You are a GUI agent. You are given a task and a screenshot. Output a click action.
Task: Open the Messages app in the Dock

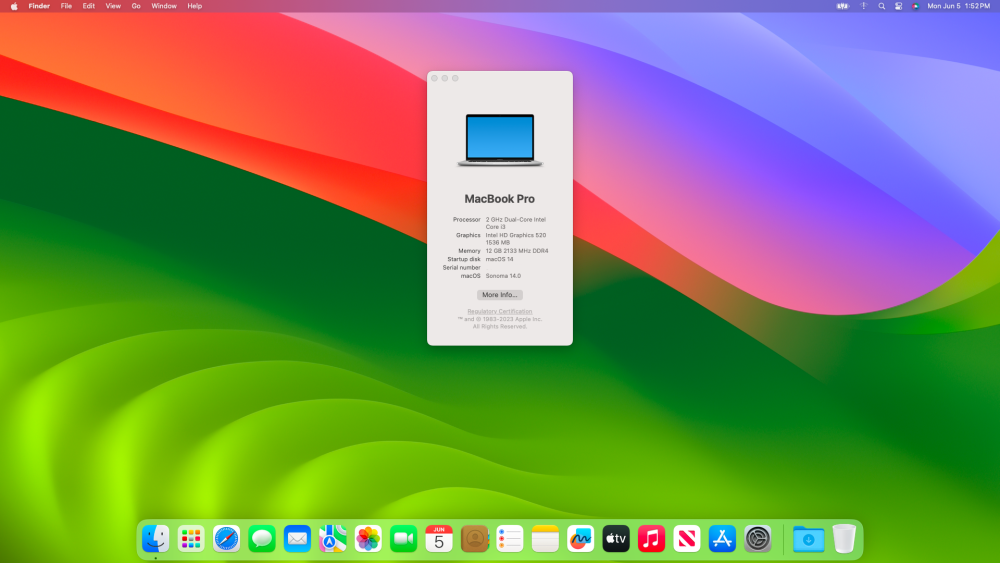tap(261, 539)
